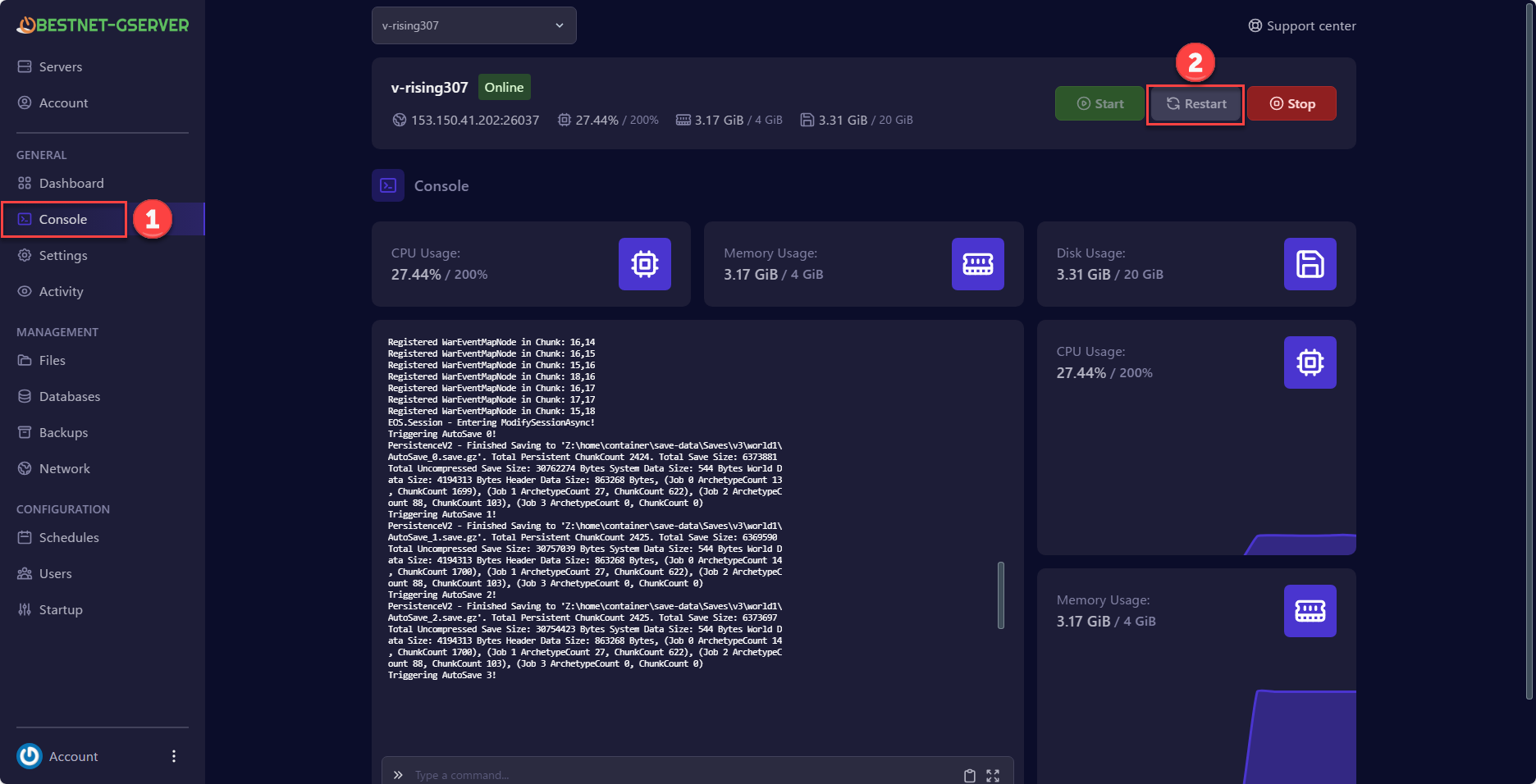Open the Files manager
The image size is (1536, 784).
click(52, 360)
